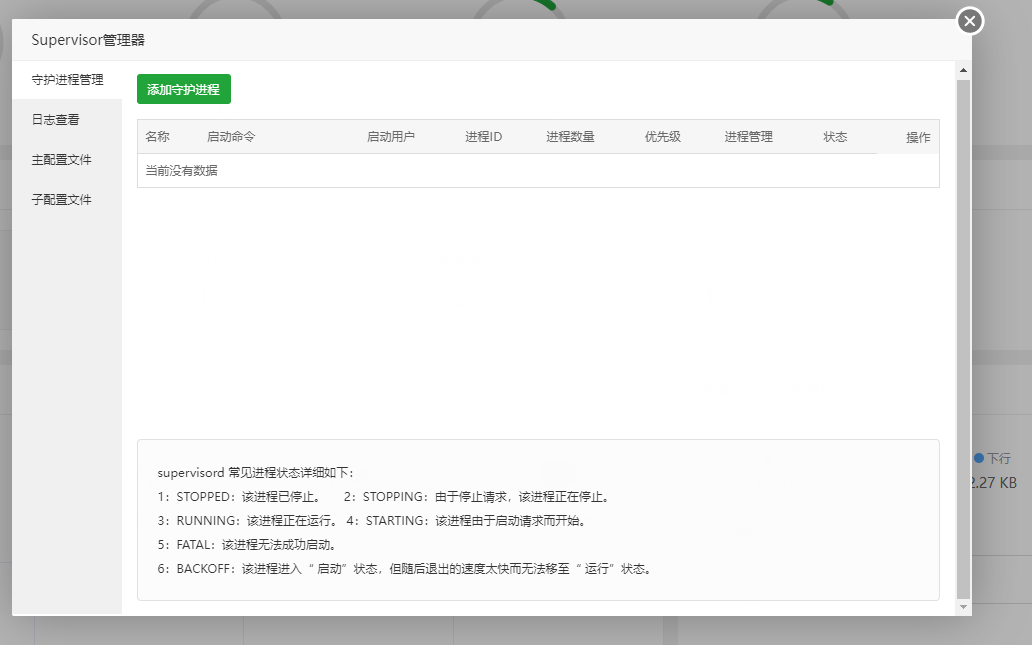Click the 下行 legend in background page
This screenshot has width=1032, height=645.
[993, 458]
